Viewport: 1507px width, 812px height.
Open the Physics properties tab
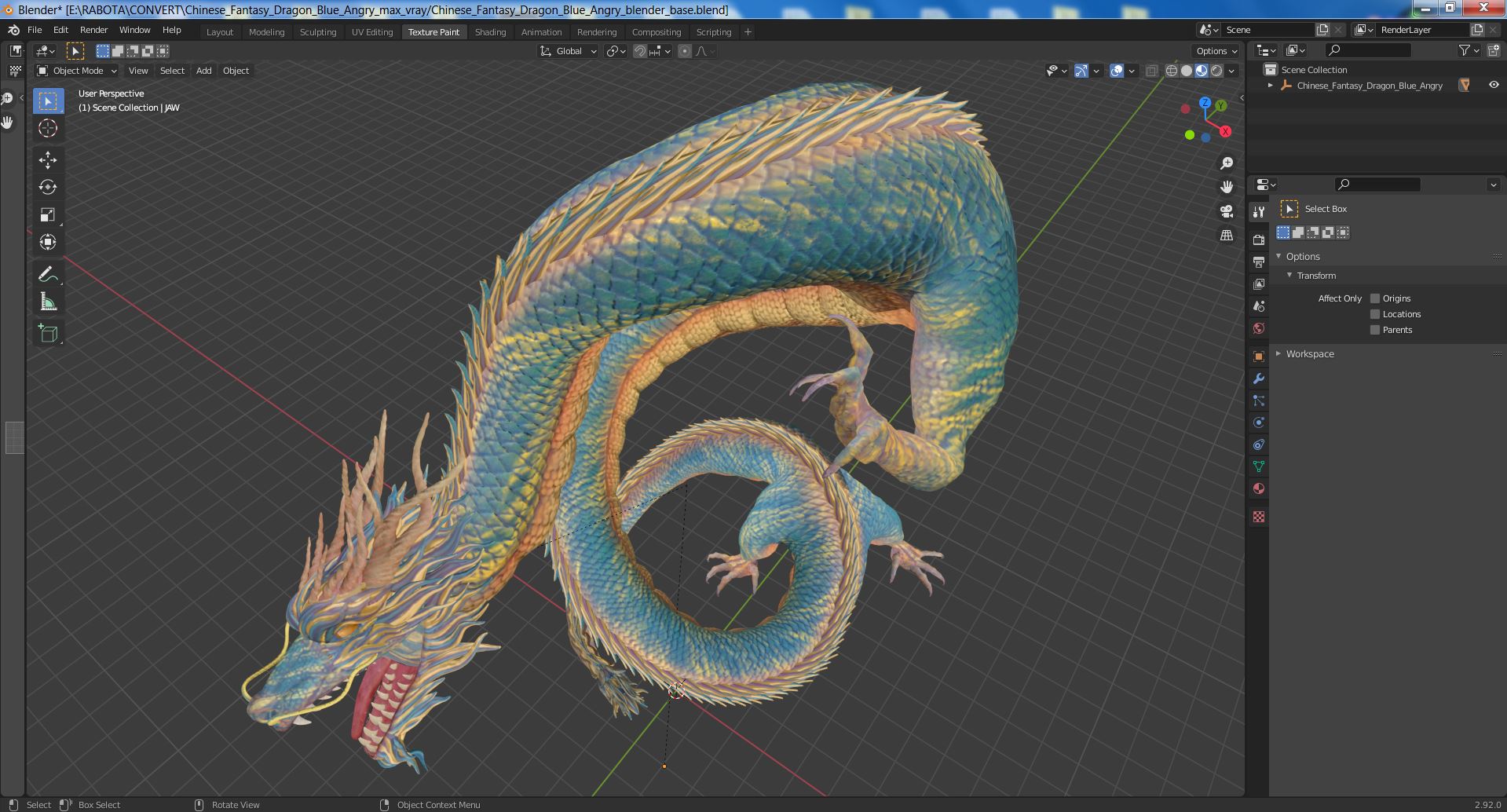(x=1259, y=422)
